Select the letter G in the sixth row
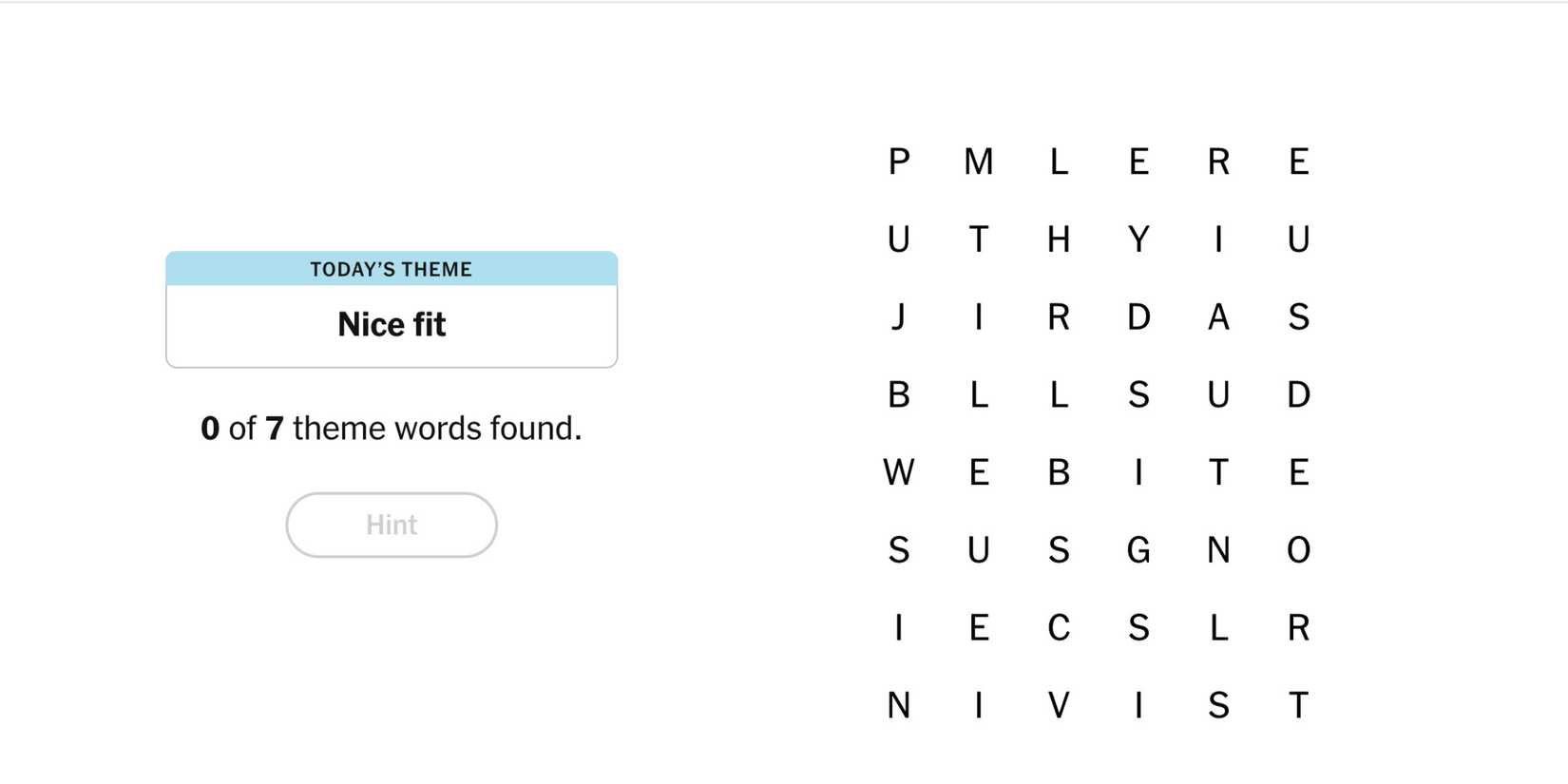This screenshot has height=784, width=1568. (x=1138, y=549)
